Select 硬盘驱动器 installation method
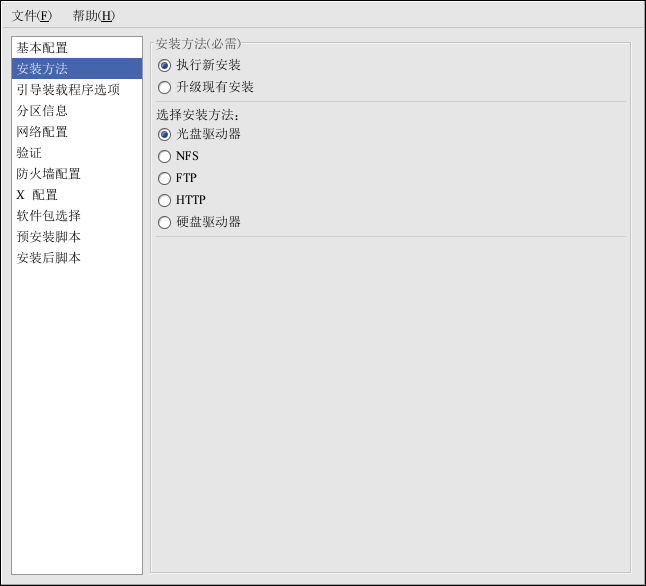646x586 pixels. coord(164,223)
